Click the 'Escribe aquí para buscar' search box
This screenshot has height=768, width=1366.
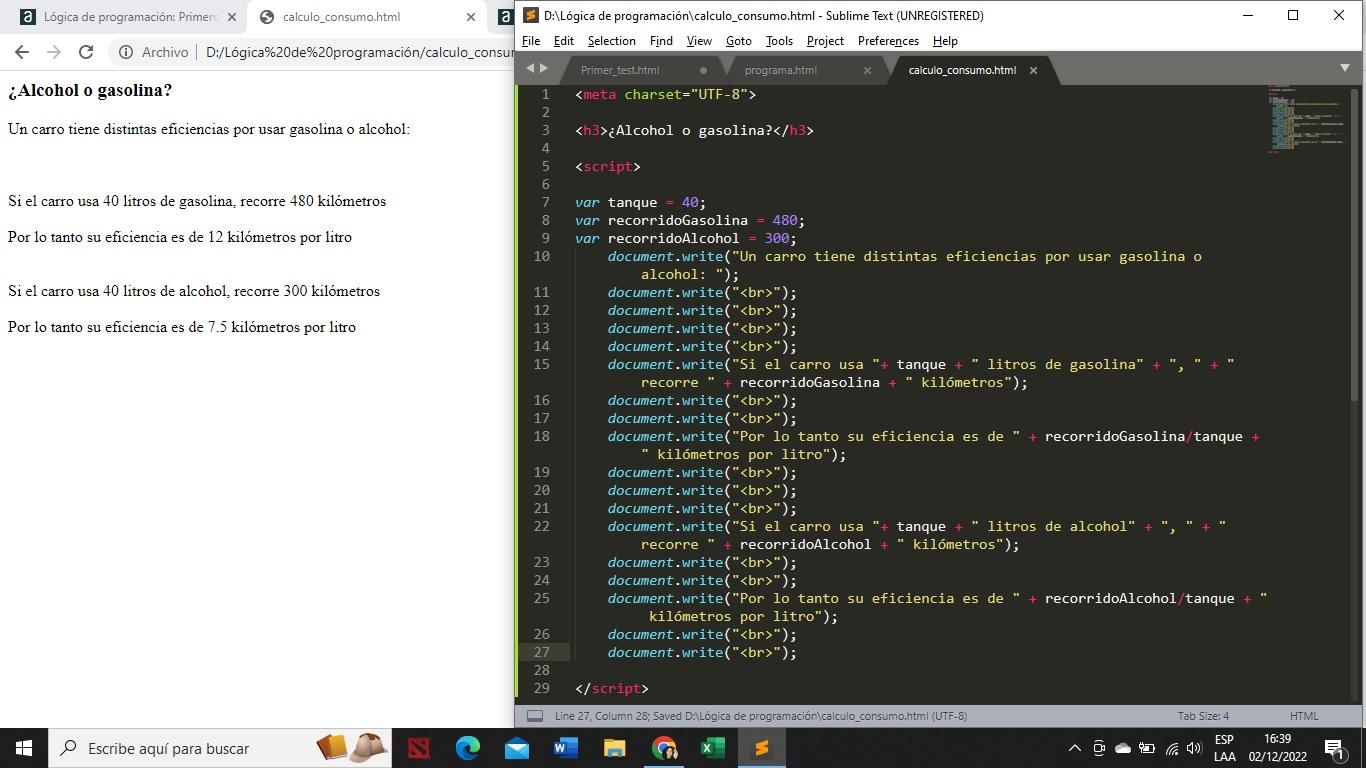220,748
